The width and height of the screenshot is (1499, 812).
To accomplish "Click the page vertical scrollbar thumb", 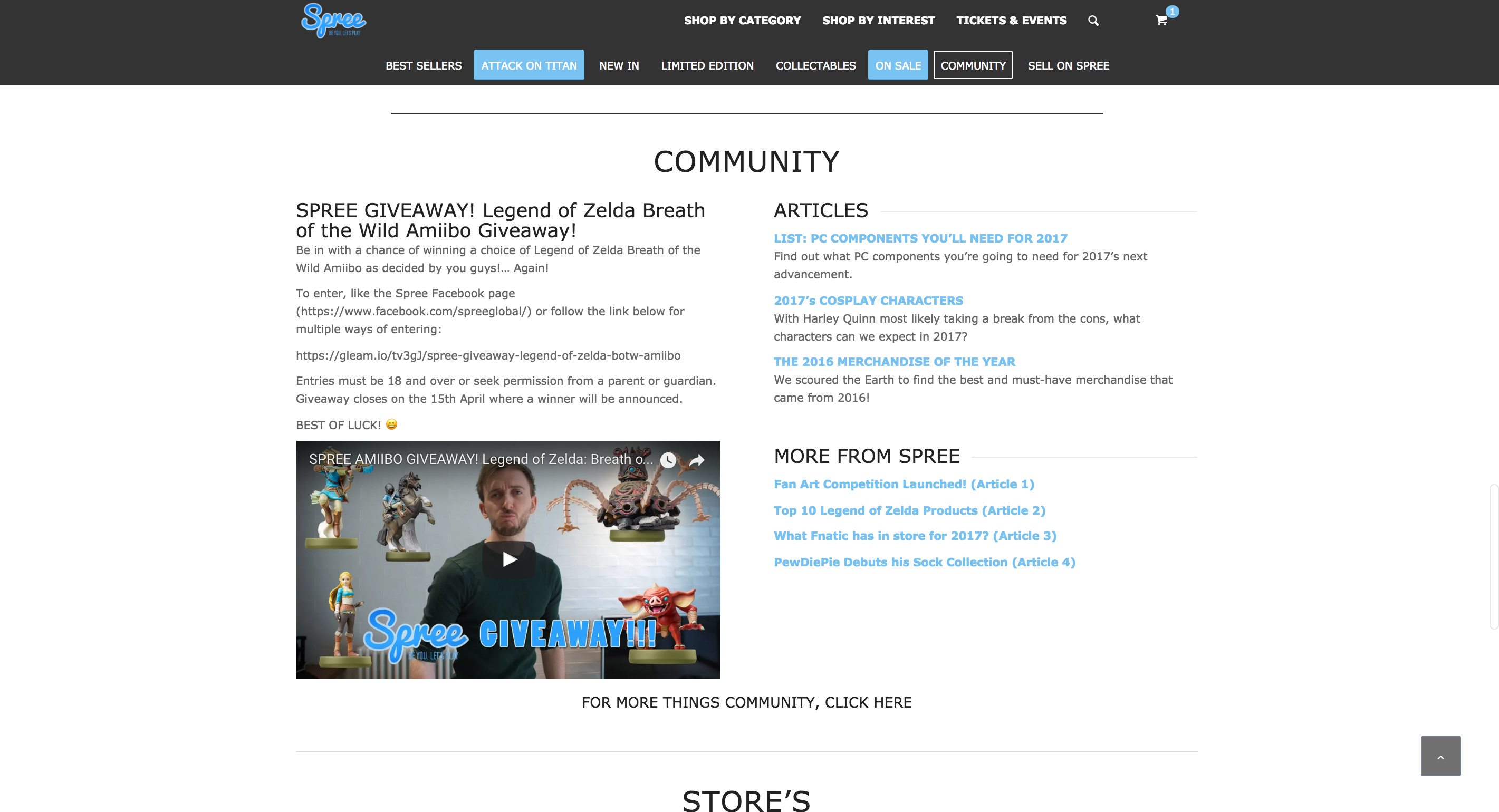I will click(x=1494, y=556).
